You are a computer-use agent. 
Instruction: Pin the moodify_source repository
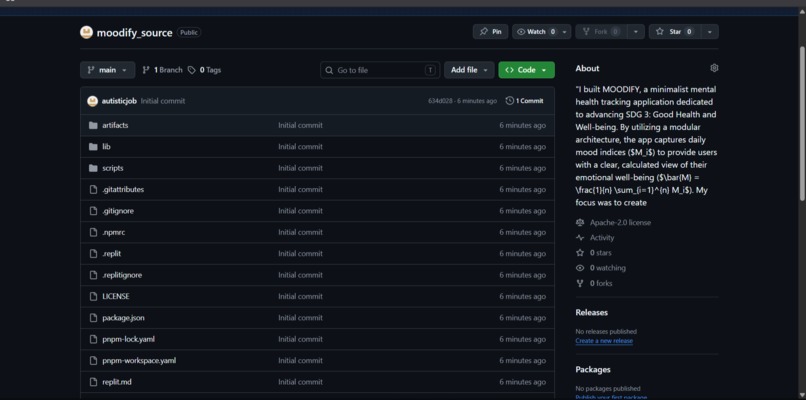490,32
